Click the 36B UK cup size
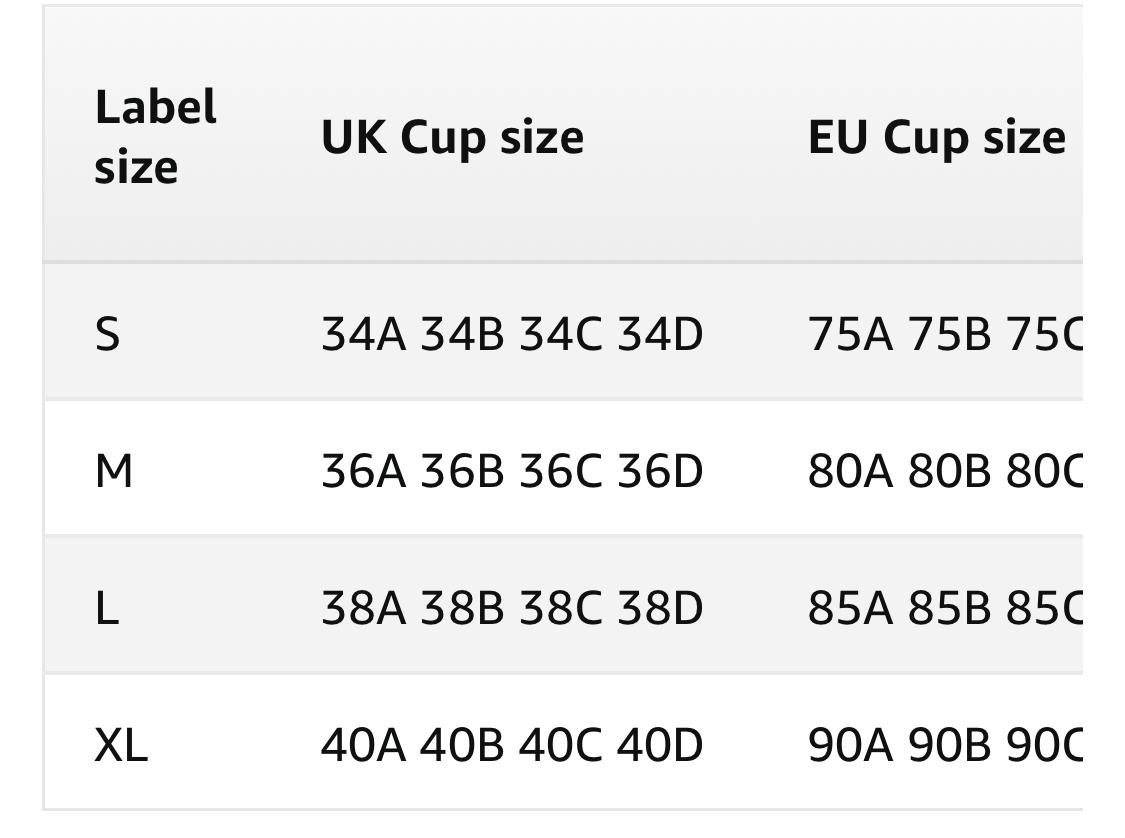The width and height of the screenshot is (1125, 838). pyautogui.click(x=462, y=470)
